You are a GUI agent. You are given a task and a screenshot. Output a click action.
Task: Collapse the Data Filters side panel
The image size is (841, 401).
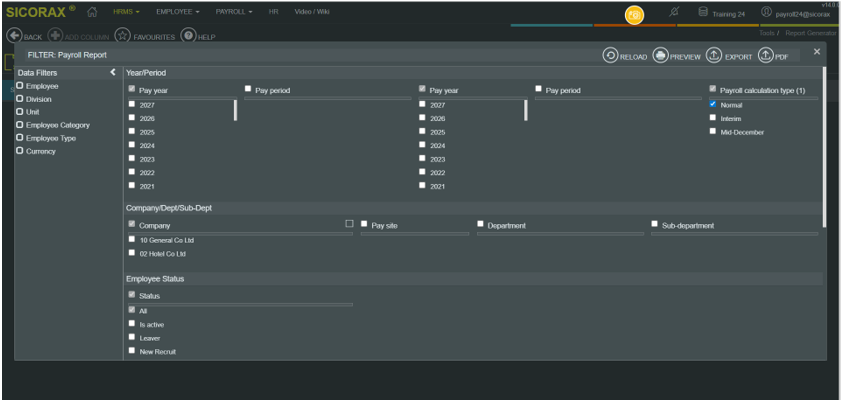(x=113, y=72)
